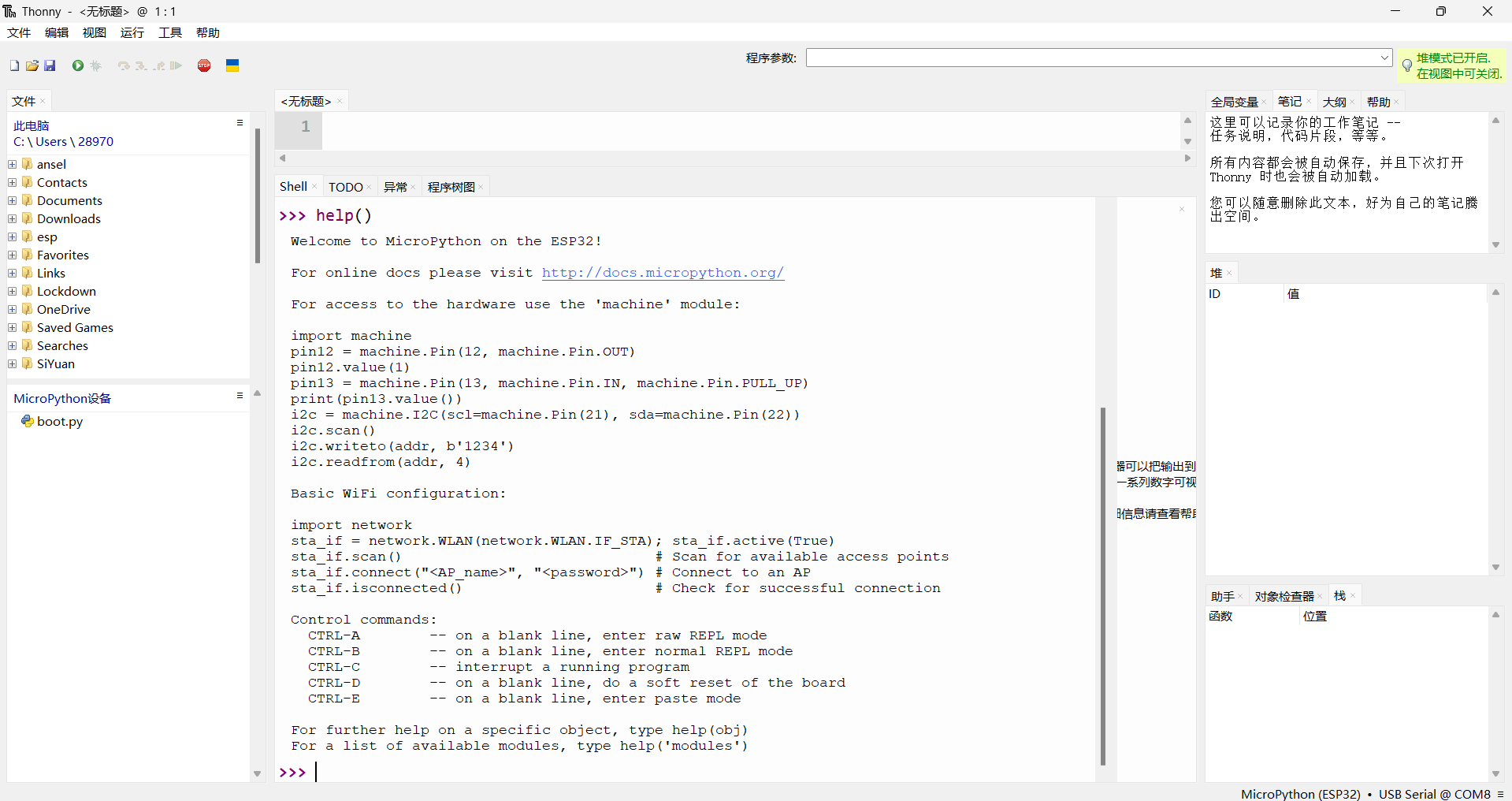Click the Step out debug icon
The image size is (1512, 801).
159,65
